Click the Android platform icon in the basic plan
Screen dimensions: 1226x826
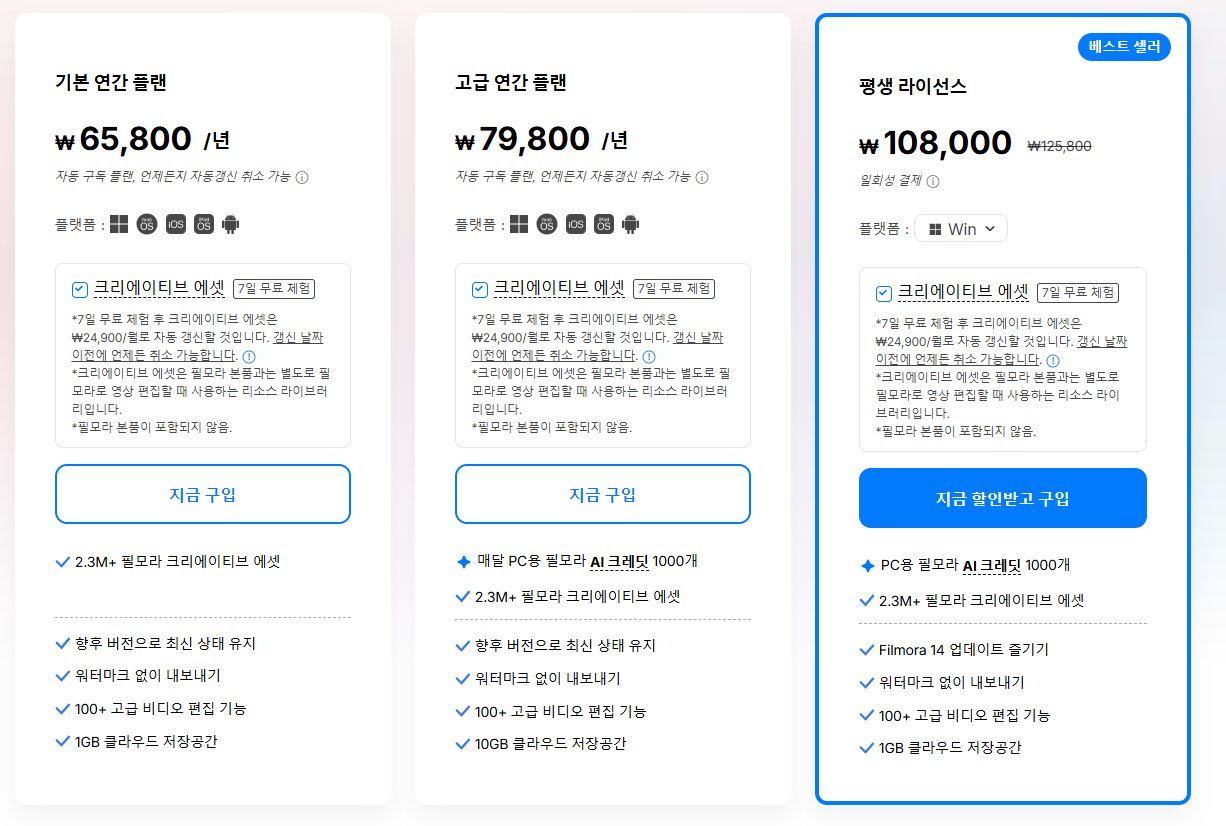click(229, 224)
